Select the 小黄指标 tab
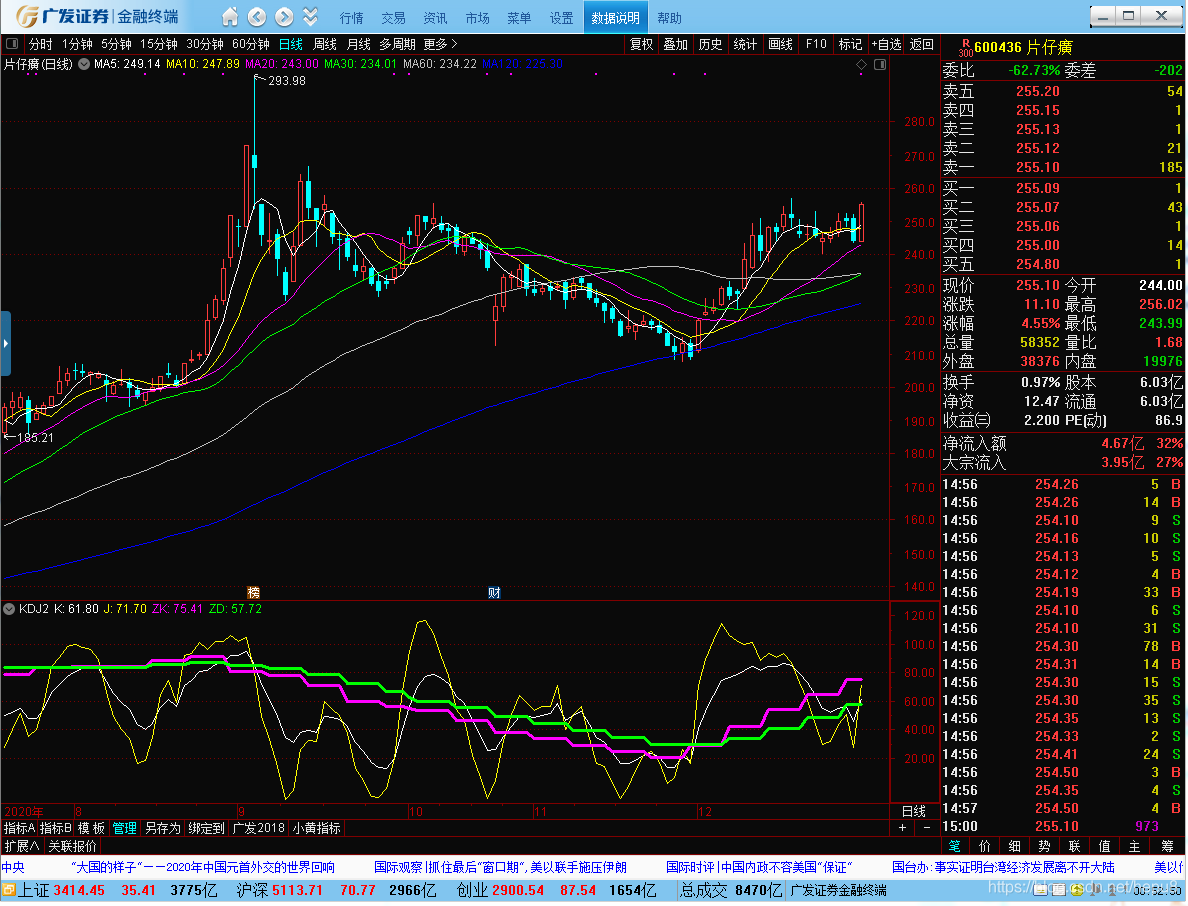This screenshot has width=1188, height=906. pyautogui.click(x=317, y=828)
